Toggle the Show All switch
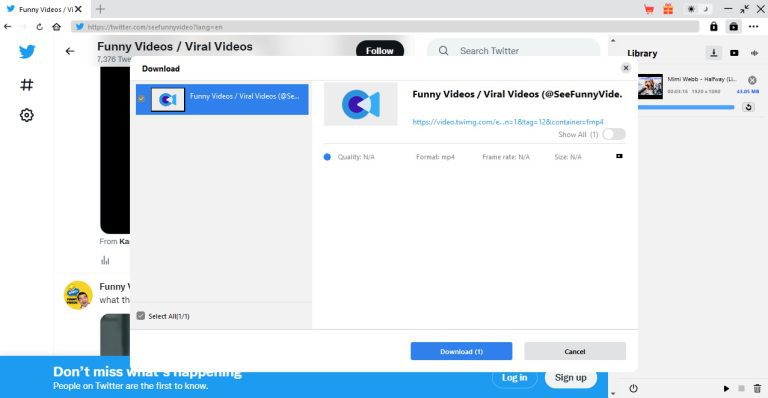 pos(614,134)
